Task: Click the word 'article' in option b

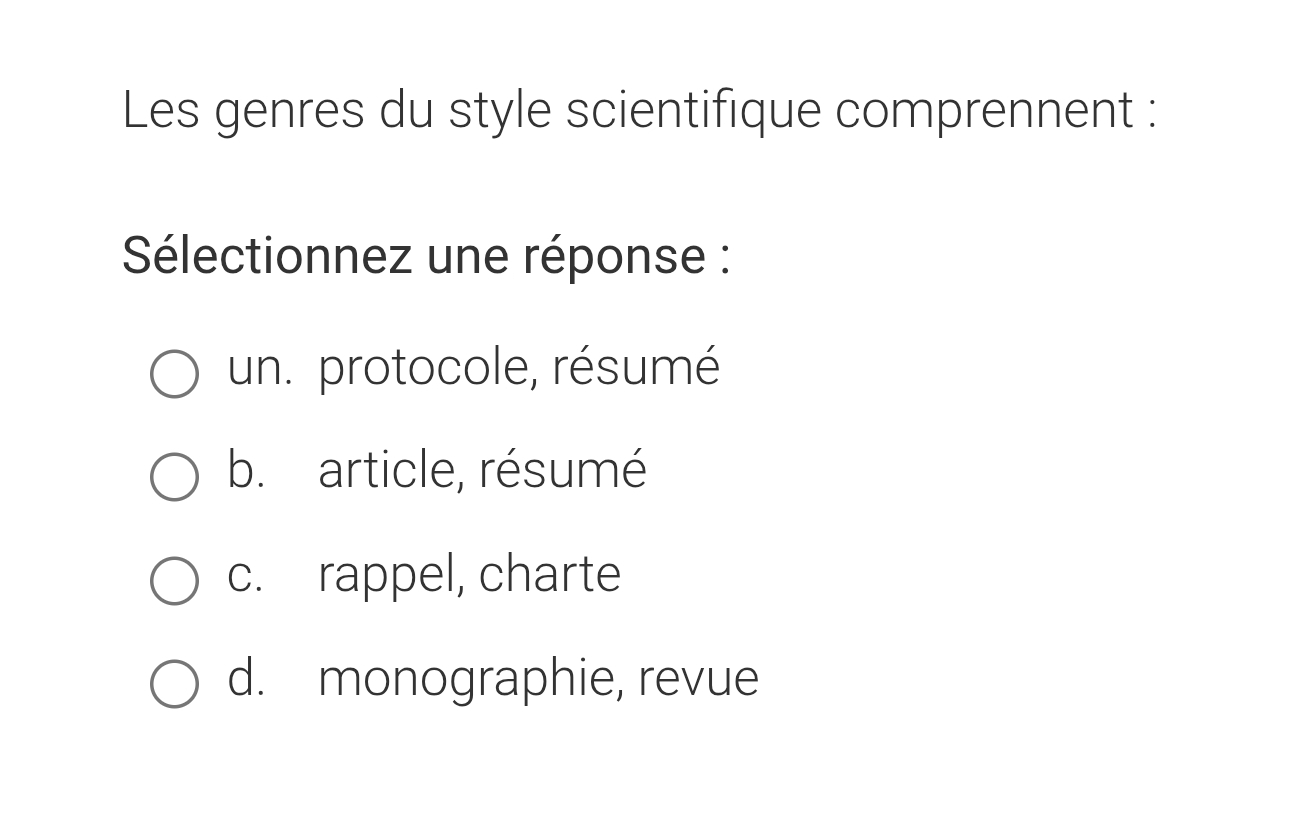Action: tap(390, 470)
